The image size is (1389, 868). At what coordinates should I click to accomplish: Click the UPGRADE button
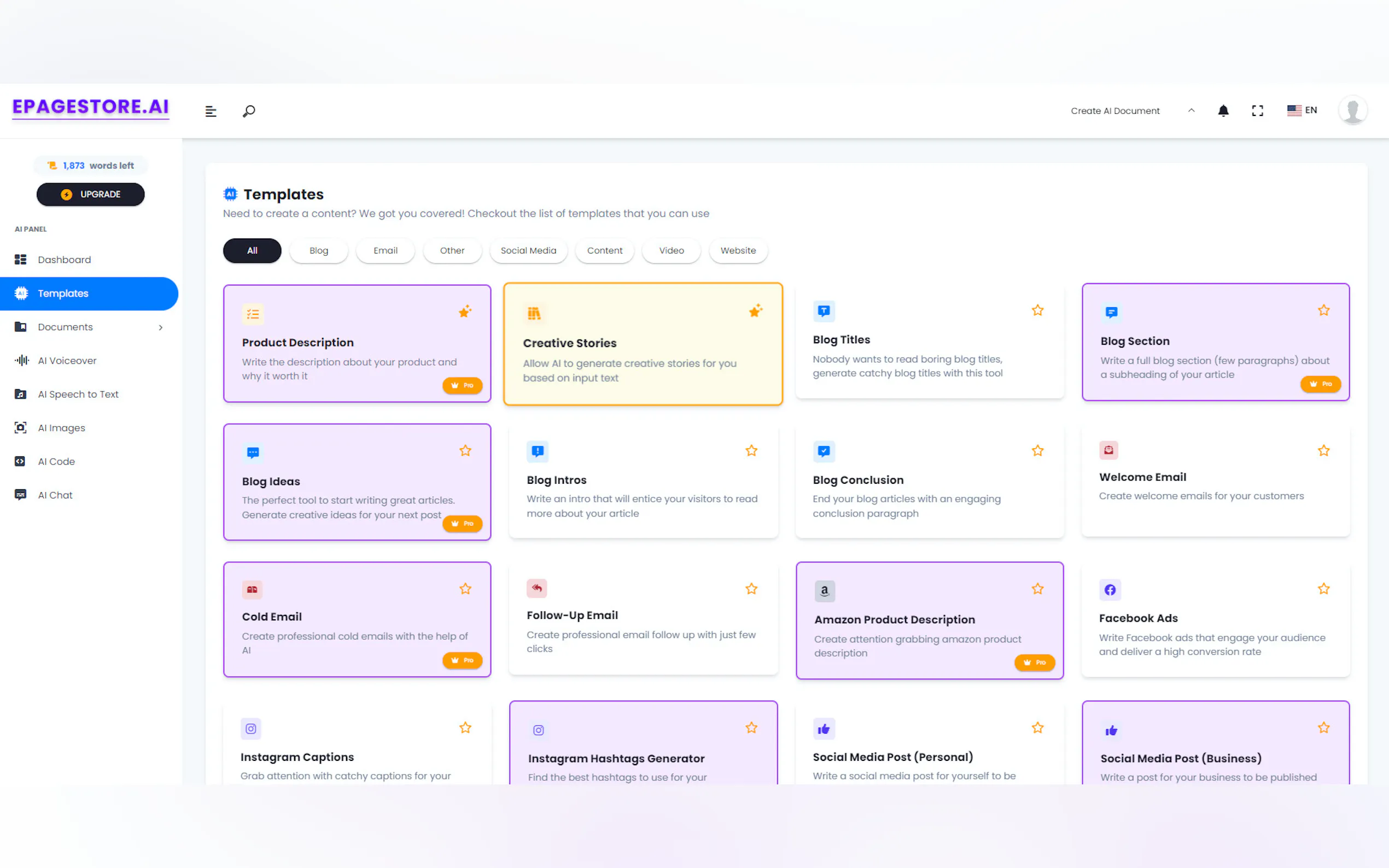90,194
